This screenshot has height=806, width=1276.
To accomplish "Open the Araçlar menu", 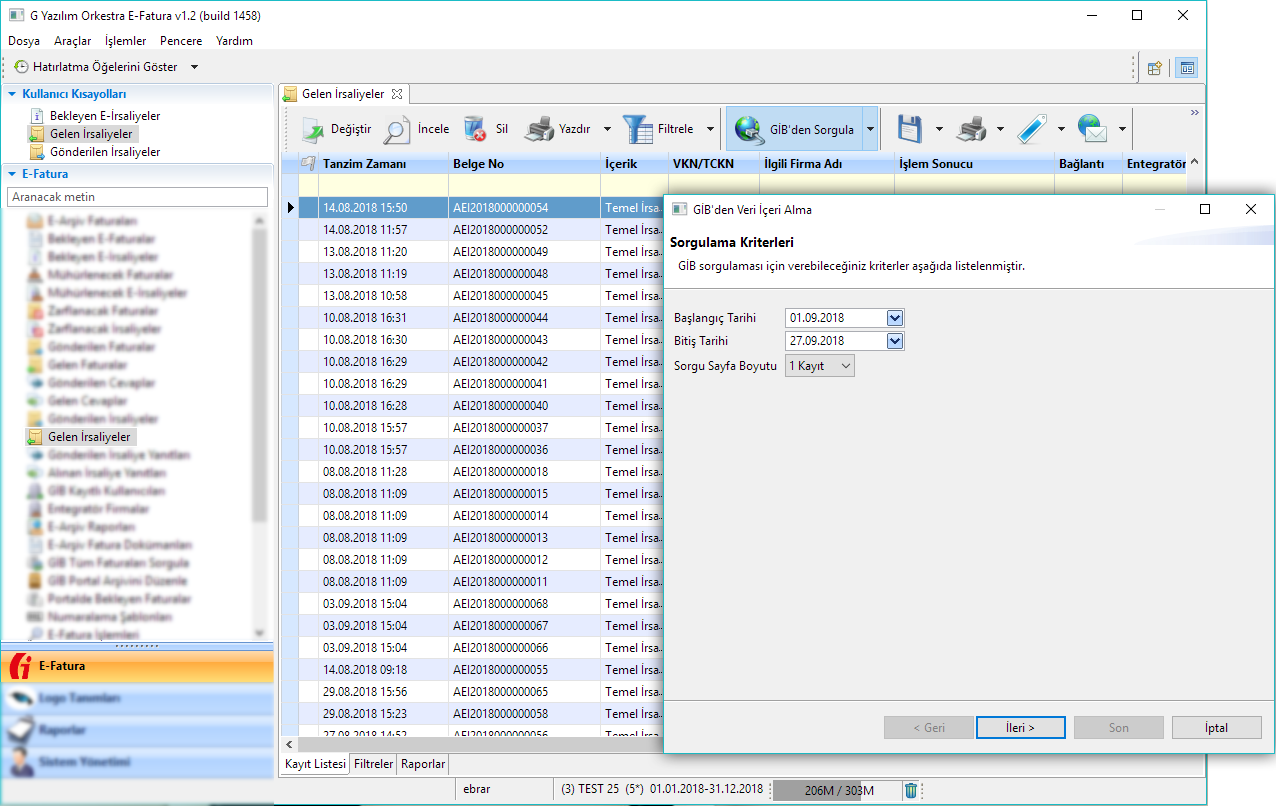I will click(72, 41).
